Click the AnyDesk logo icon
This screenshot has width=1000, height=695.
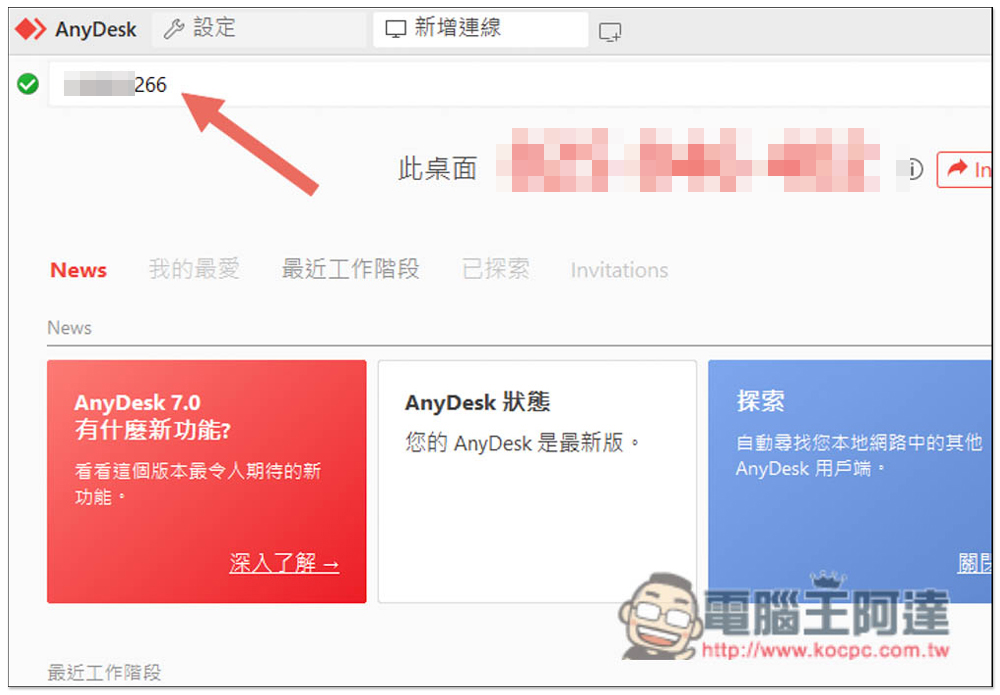pos(30,29)
